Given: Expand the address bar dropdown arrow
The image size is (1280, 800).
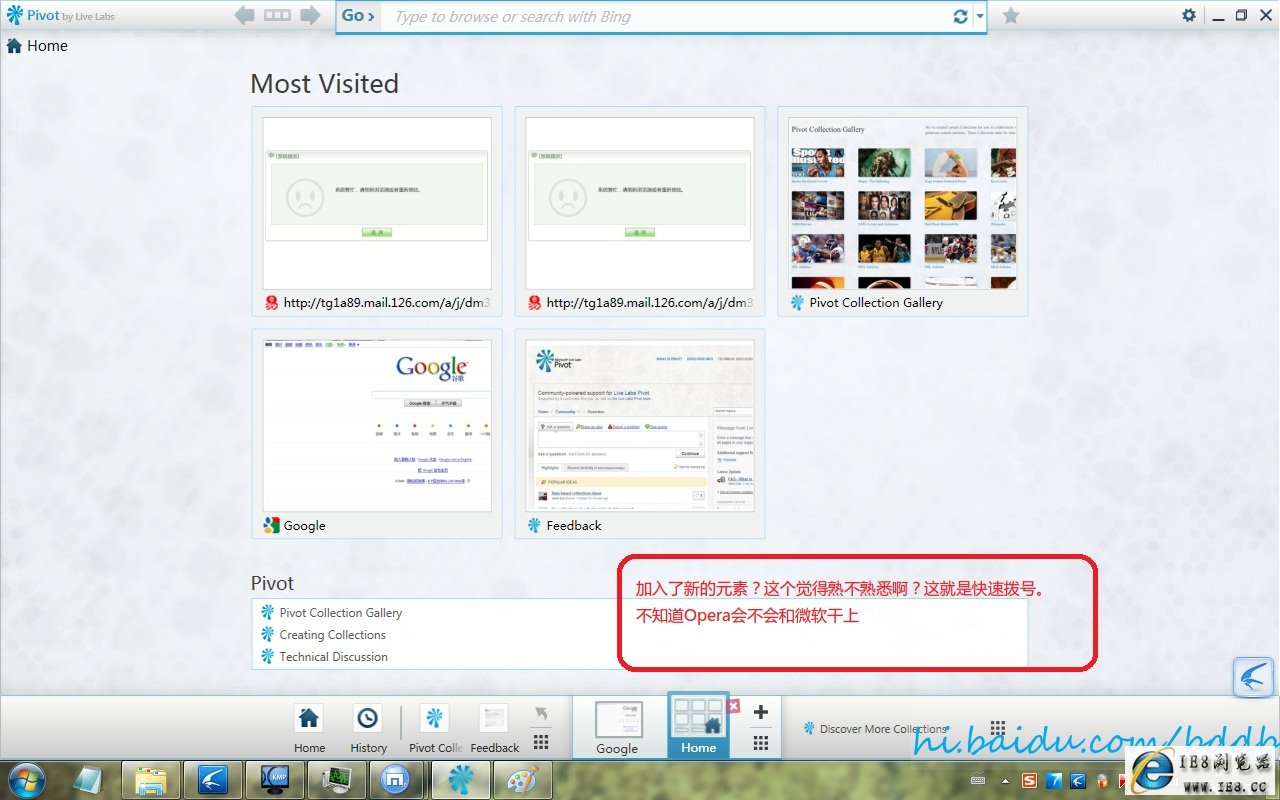Looking at the screenshot, I should coord(980,16).
